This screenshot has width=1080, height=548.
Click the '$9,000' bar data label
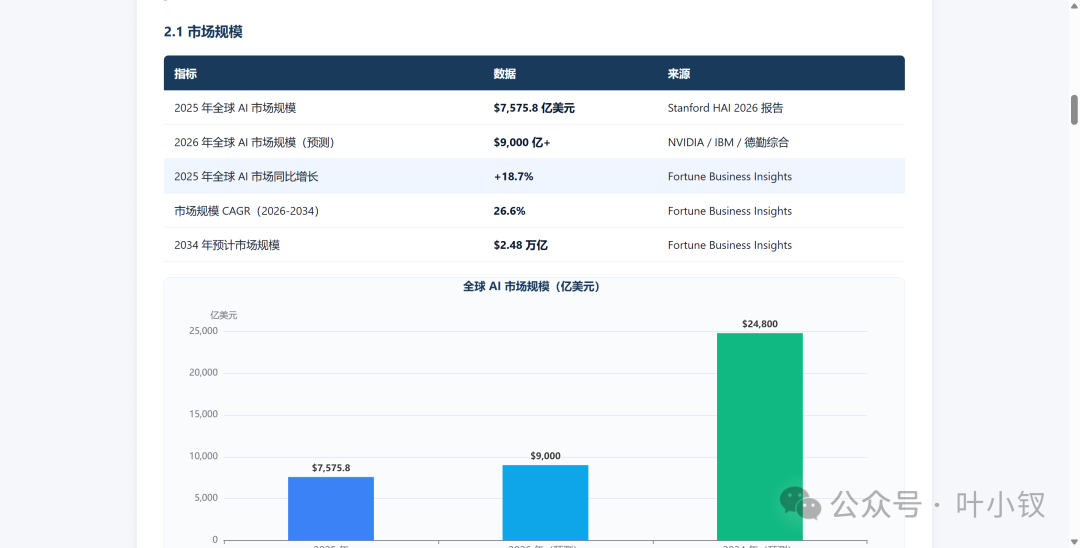(546, 456)
